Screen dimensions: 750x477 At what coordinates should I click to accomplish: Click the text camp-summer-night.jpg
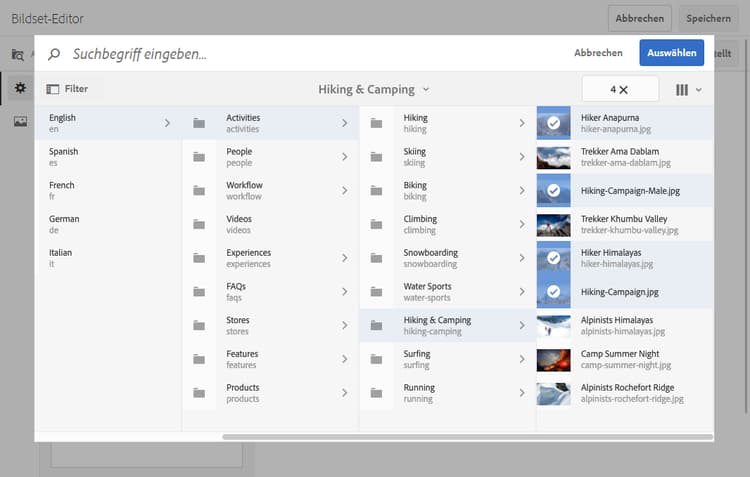point(626,365)
